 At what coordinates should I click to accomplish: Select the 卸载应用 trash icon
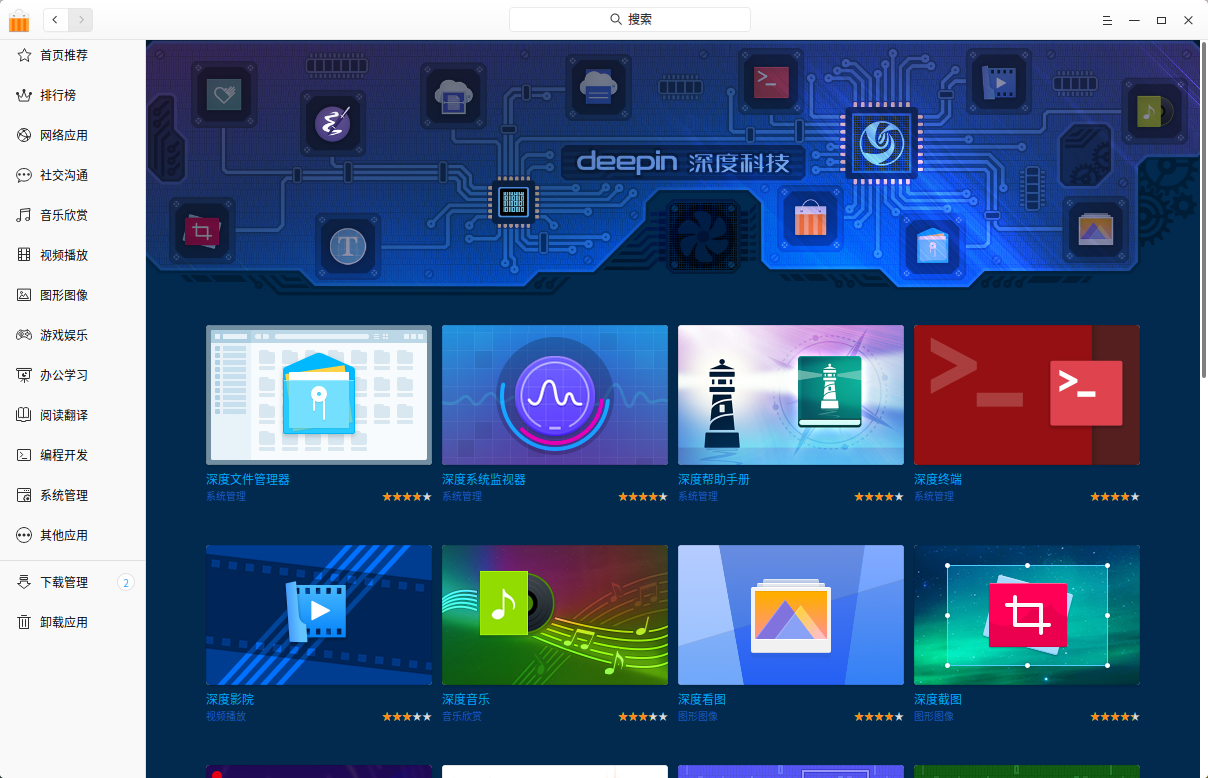click(24, 622)
